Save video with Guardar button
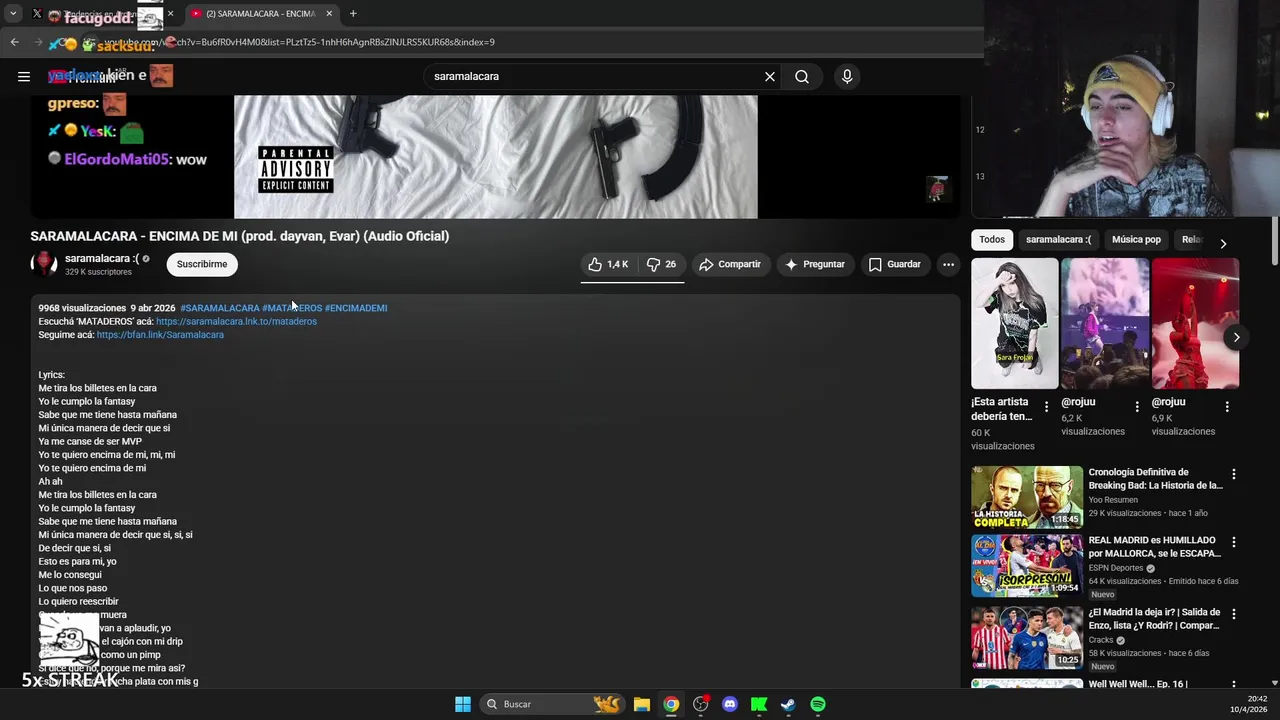1280x720 pixels. [x=894, y=264]
